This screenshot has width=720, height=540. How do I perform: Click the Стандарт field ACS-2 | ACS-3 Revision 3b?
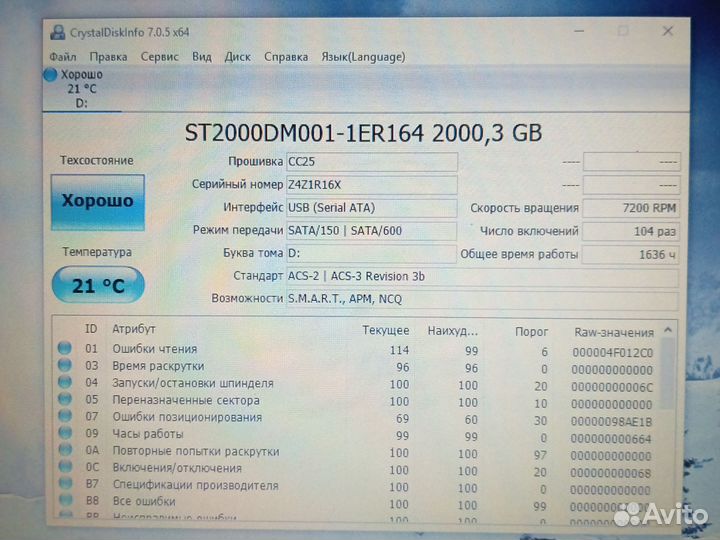tap(482, 276)
